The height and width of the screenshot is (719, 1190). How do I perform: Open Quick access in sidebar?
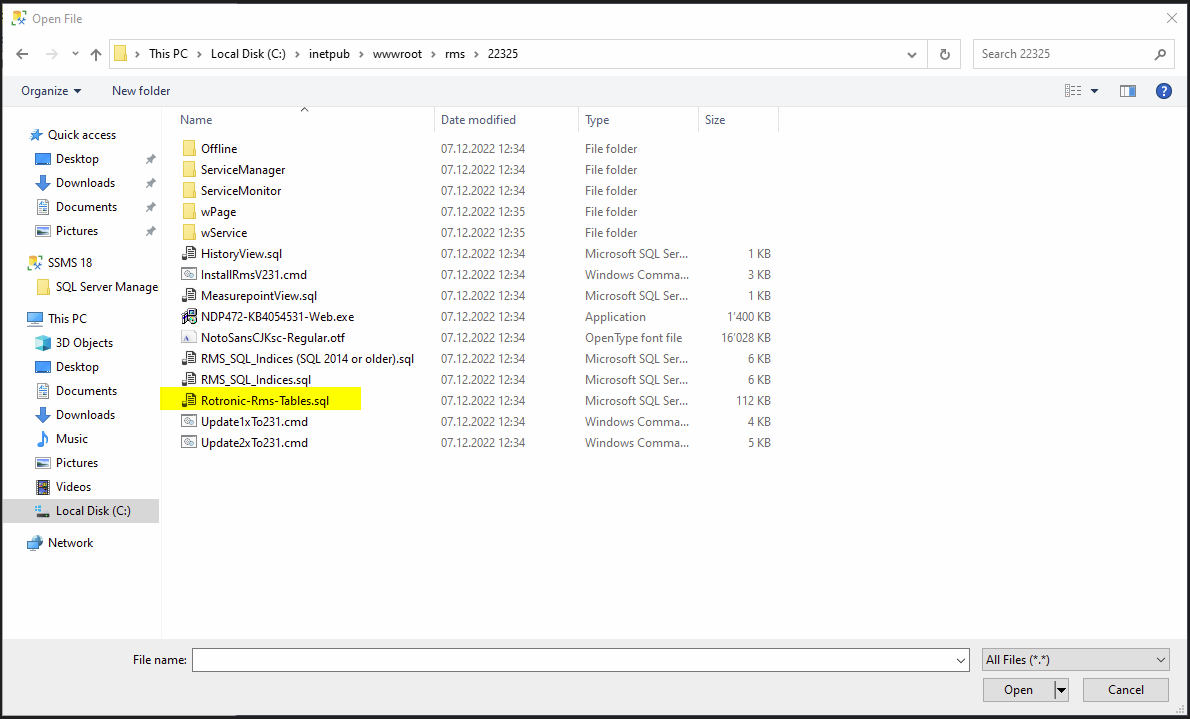pyautogui.click(x=82, y=135)
